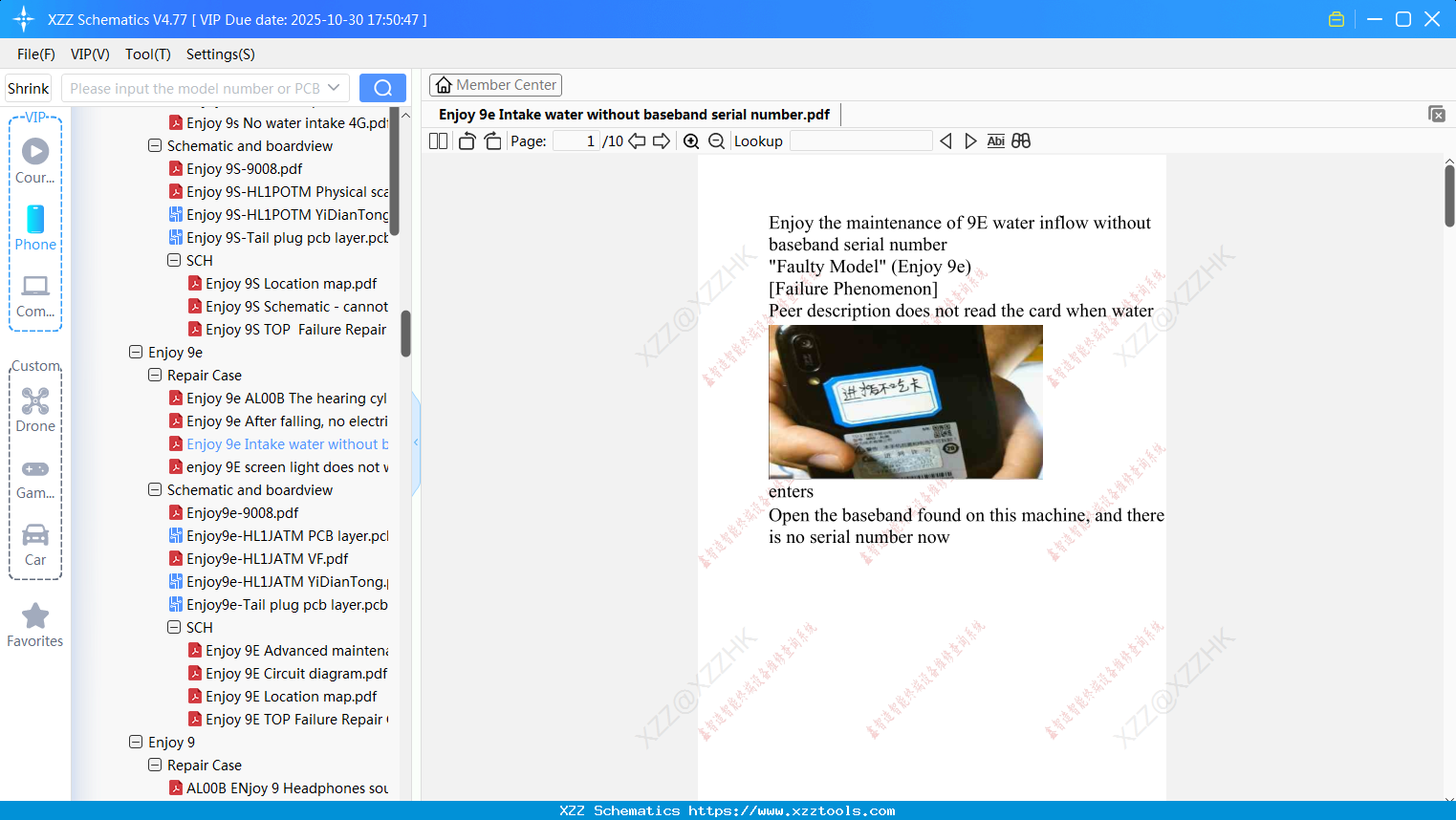Image resolution: width=1456 pixels, height=820 pixels.
Task: Open the xzztools.com link in status bar
Action: pos(792,810)
